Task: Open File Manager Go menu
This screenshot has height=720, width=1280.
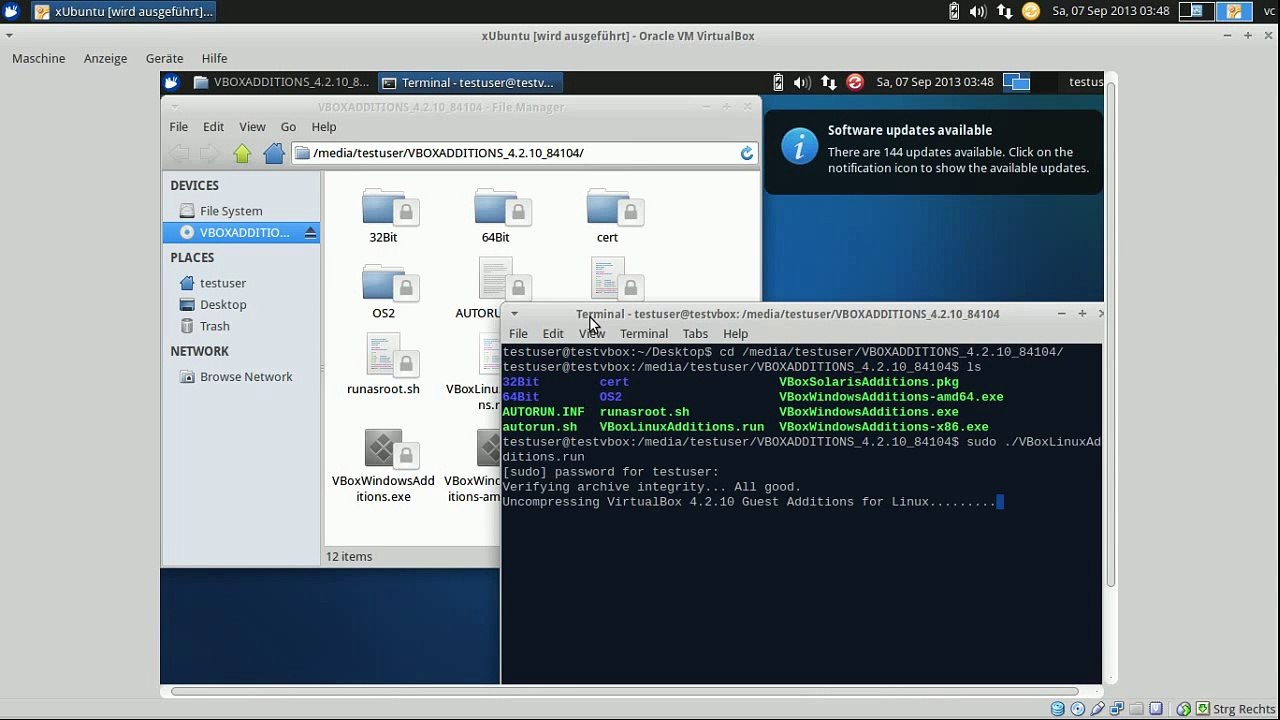Action: (288, 127)
